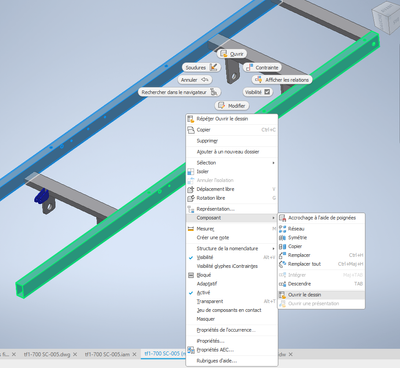Click the ViewCube in the corner
The image size is (400, 368).
click(x=387, y=17)
